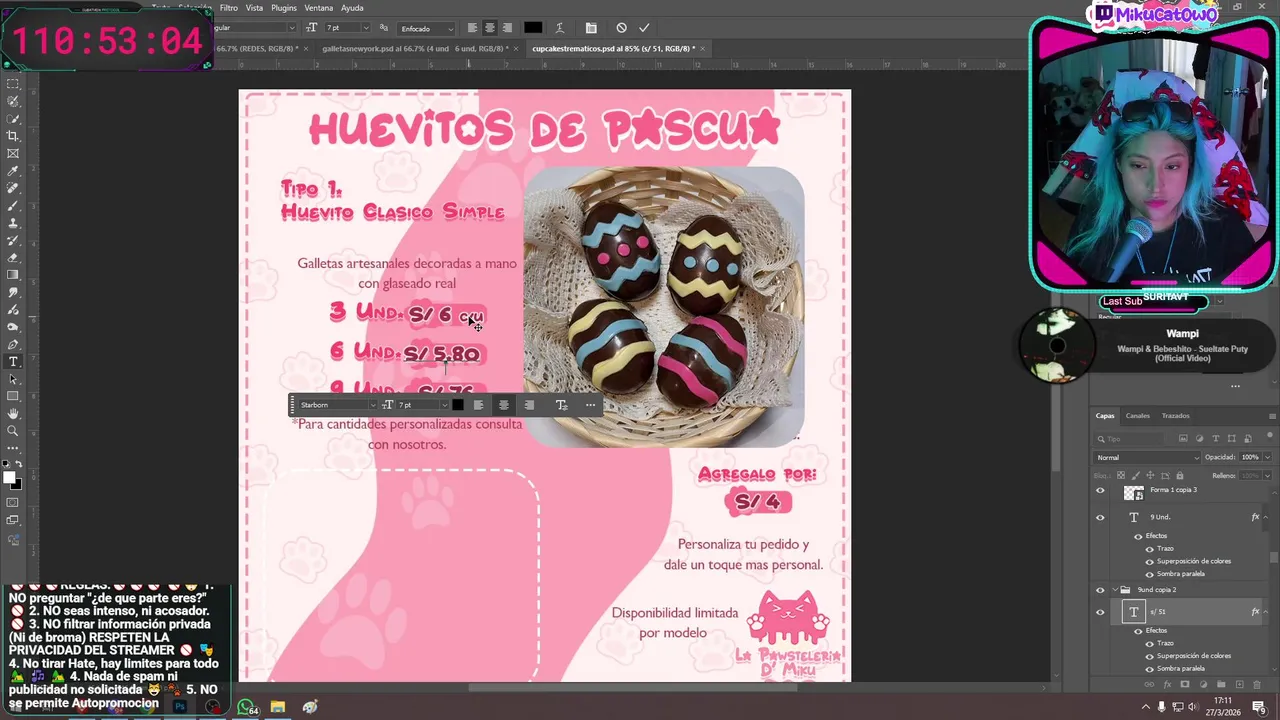1280x720 pixels.
Task: Hide the 9 Und. text layer
Action: 1100,517
